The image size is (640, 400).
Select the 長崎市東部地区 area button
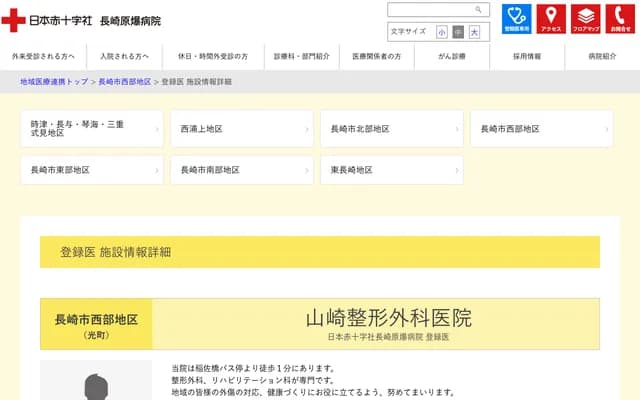tap(92, 170)
